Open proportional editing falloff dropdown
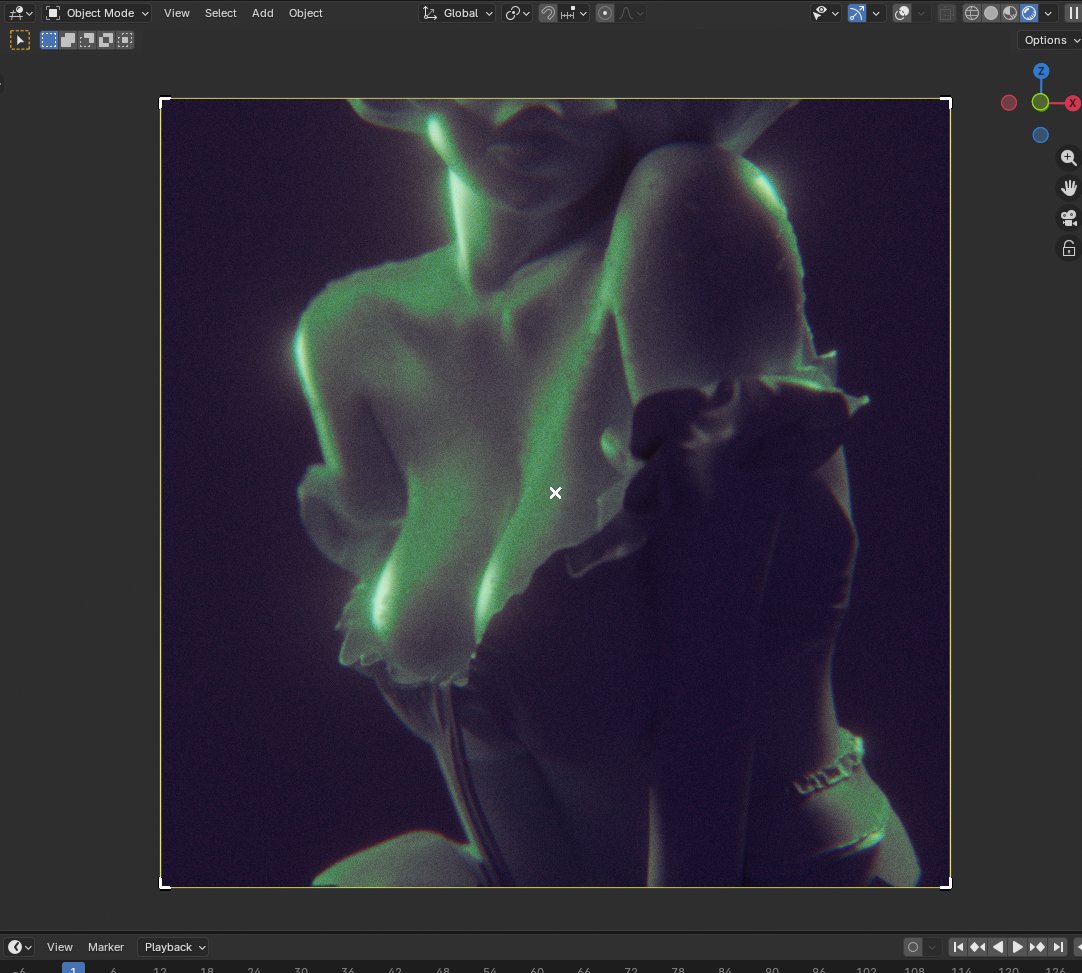This screenshot has width=1082, height=973. point(631,13)
